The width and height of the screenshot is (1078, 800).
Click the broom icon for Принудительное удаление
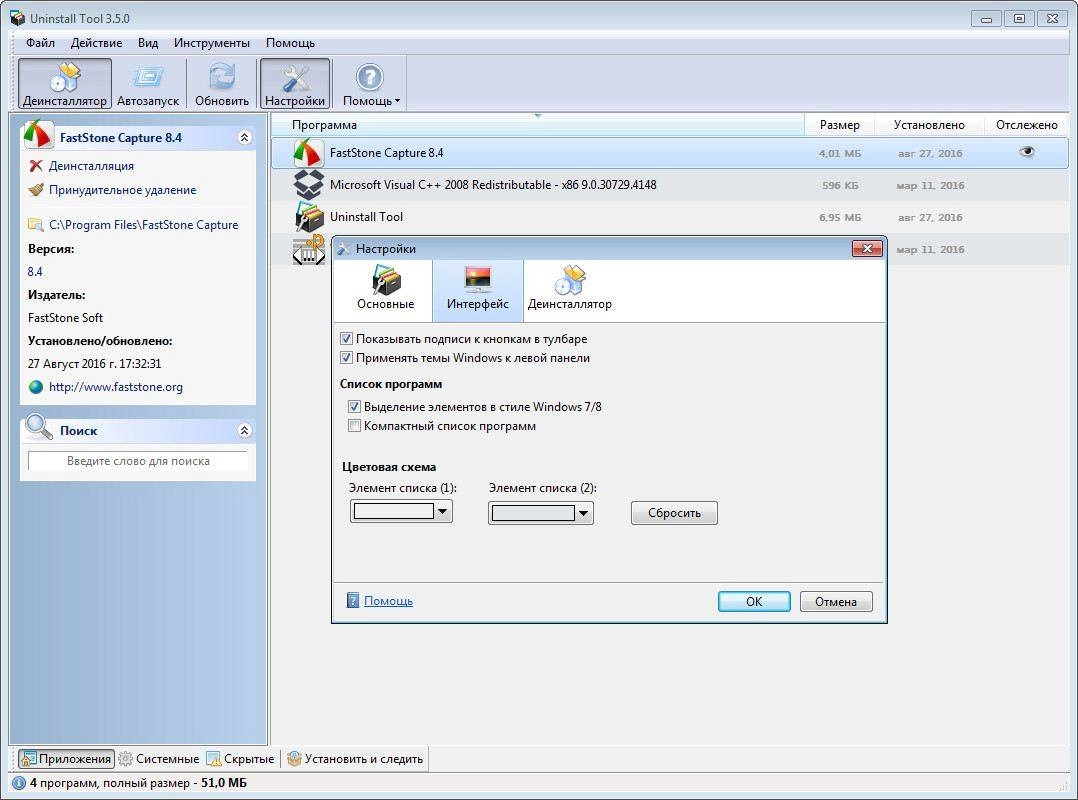(x=36, y=190)
